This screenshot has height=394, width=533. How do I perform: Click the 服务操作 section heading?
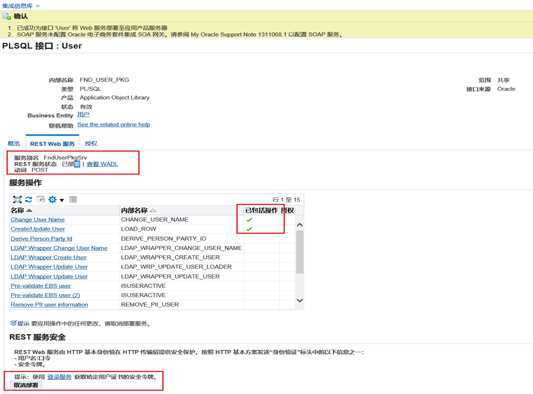click(25, 183)
